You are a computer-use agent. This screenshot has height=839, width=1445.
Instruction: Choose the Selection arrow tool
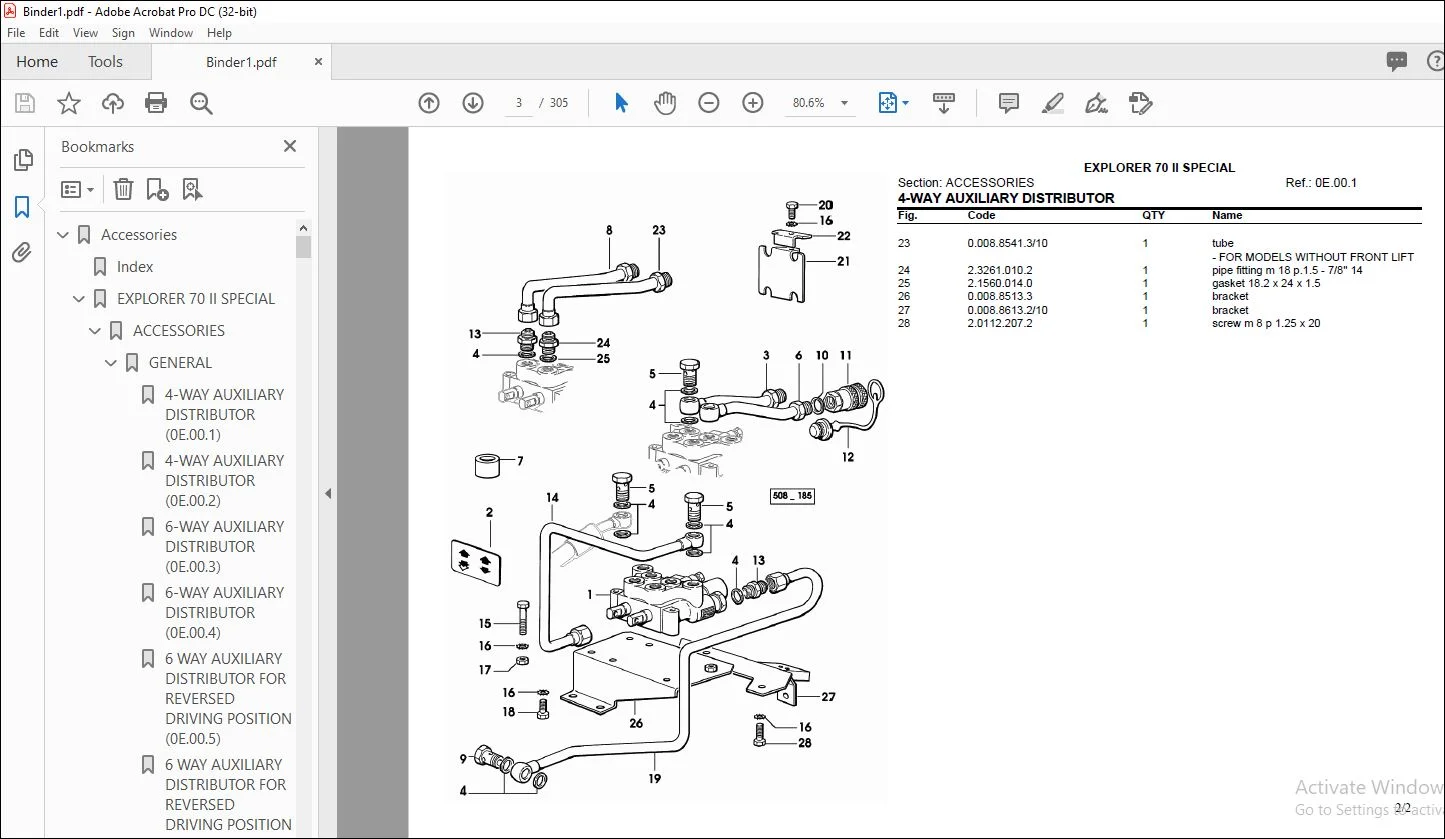[621, 103]
